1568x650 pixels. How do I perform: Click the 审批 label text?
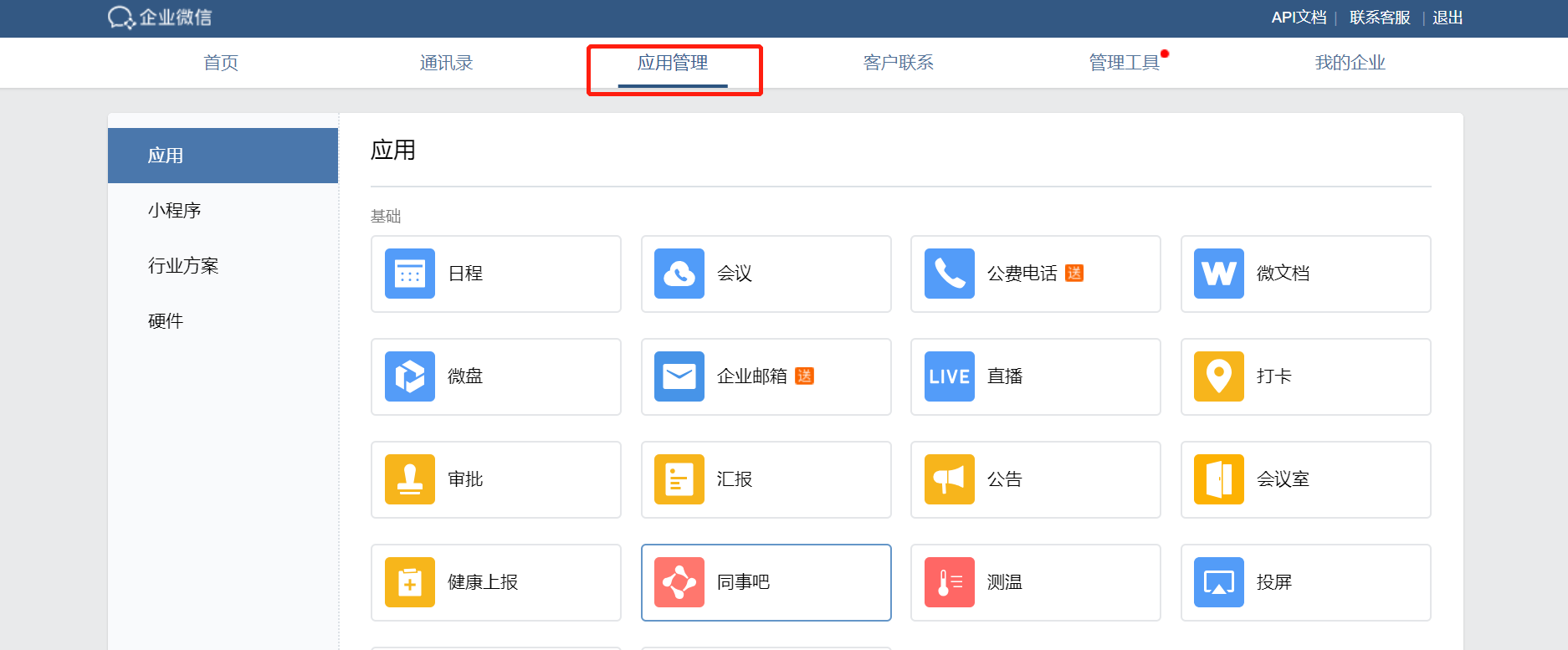coord(465,479)
